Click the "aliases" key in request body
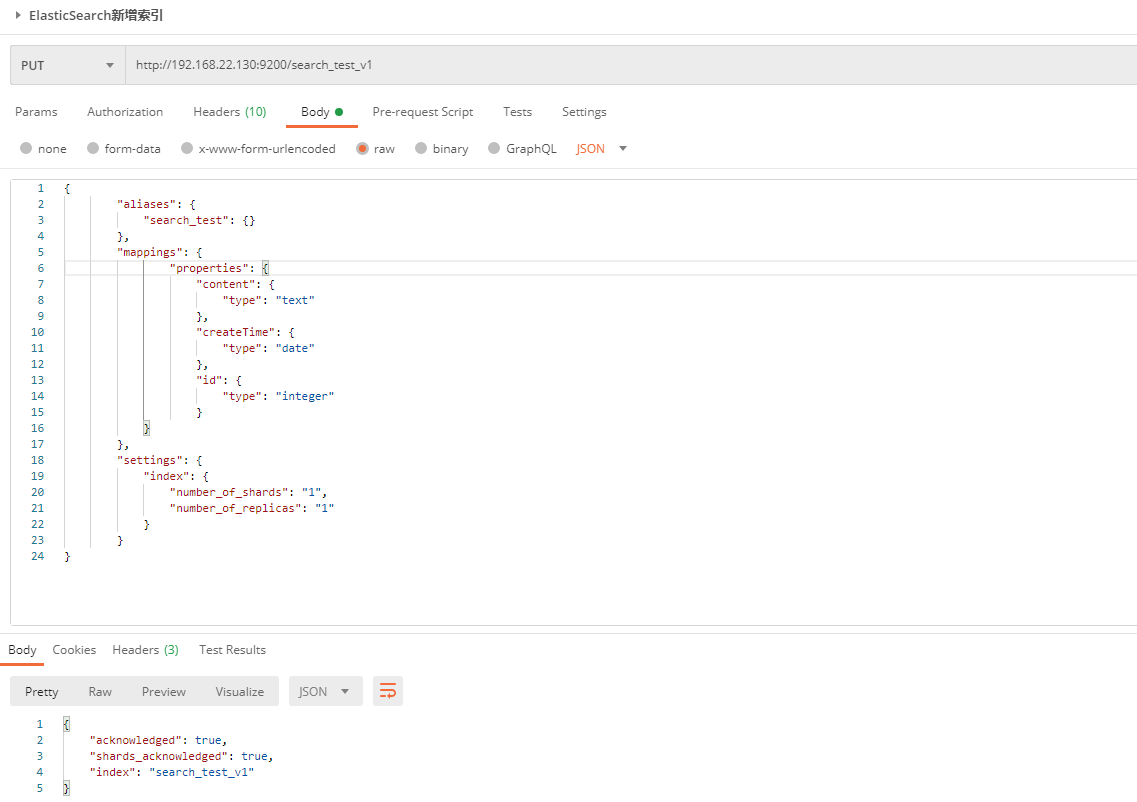The image size is (1137, 802). [x=147, y=204]
